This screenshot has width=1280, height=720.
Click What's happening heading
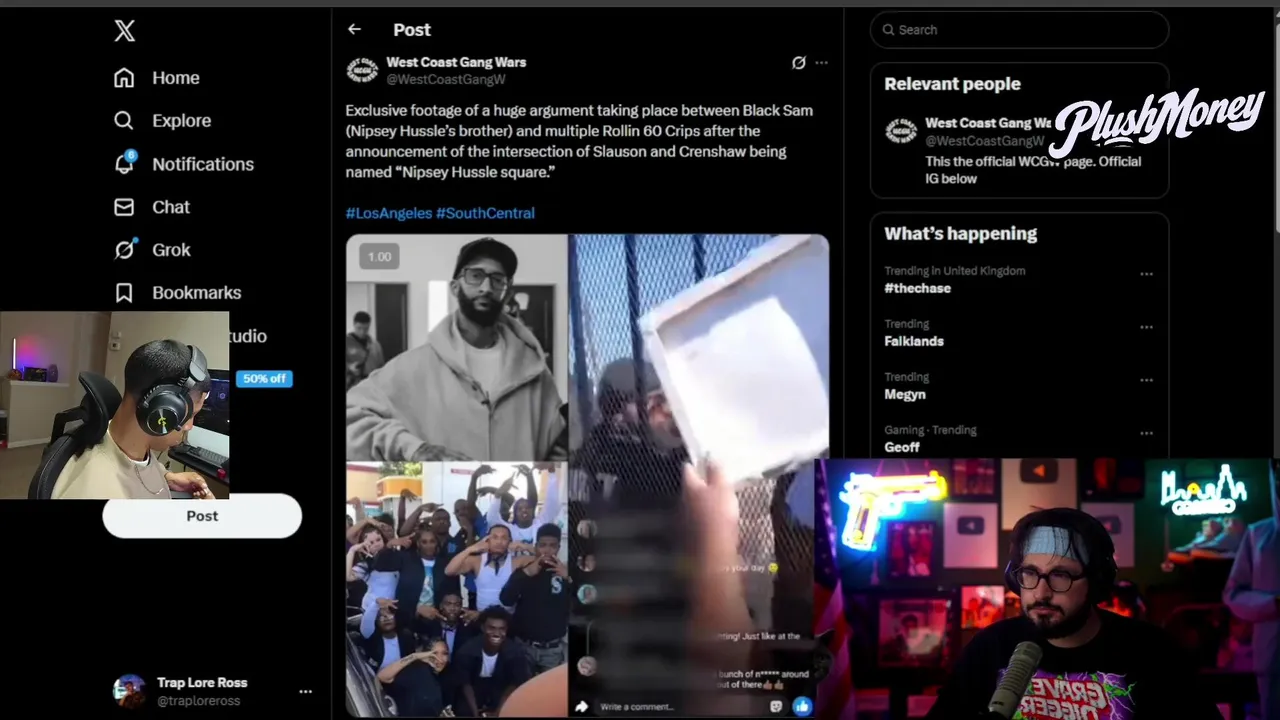point(960,234)
